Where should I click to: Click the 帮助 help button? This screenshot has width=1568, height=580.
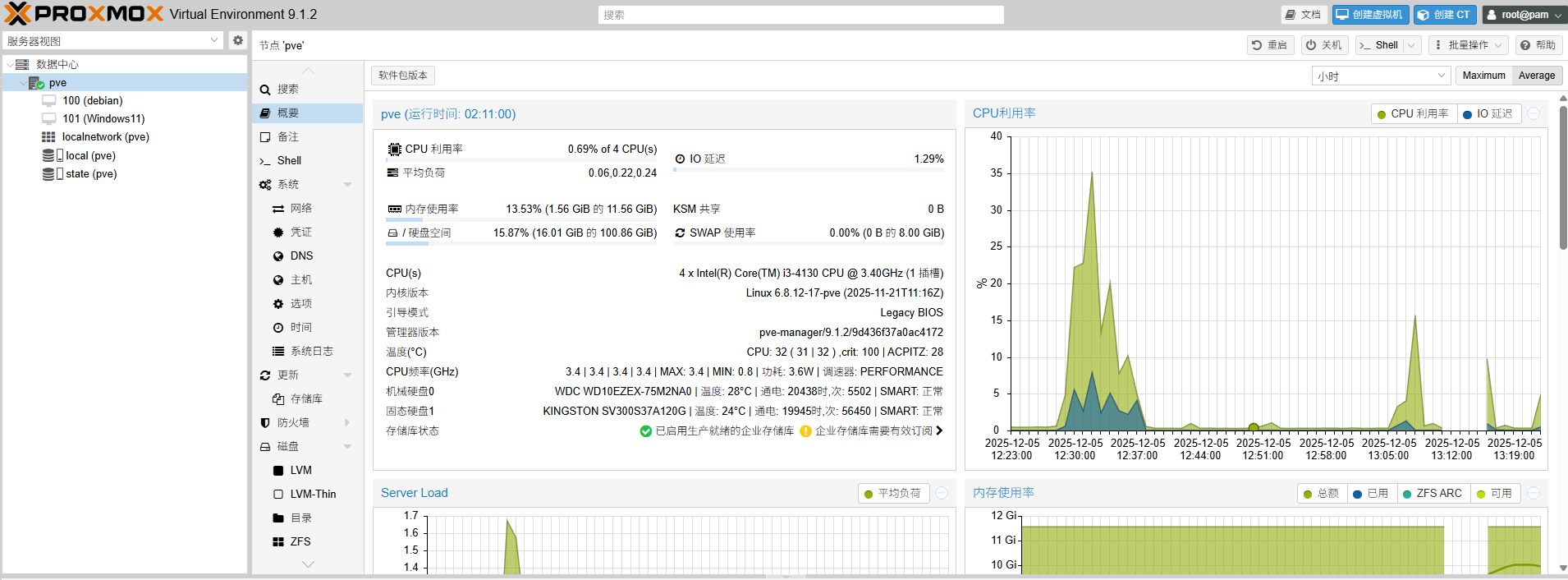[x=1538, y=45]
